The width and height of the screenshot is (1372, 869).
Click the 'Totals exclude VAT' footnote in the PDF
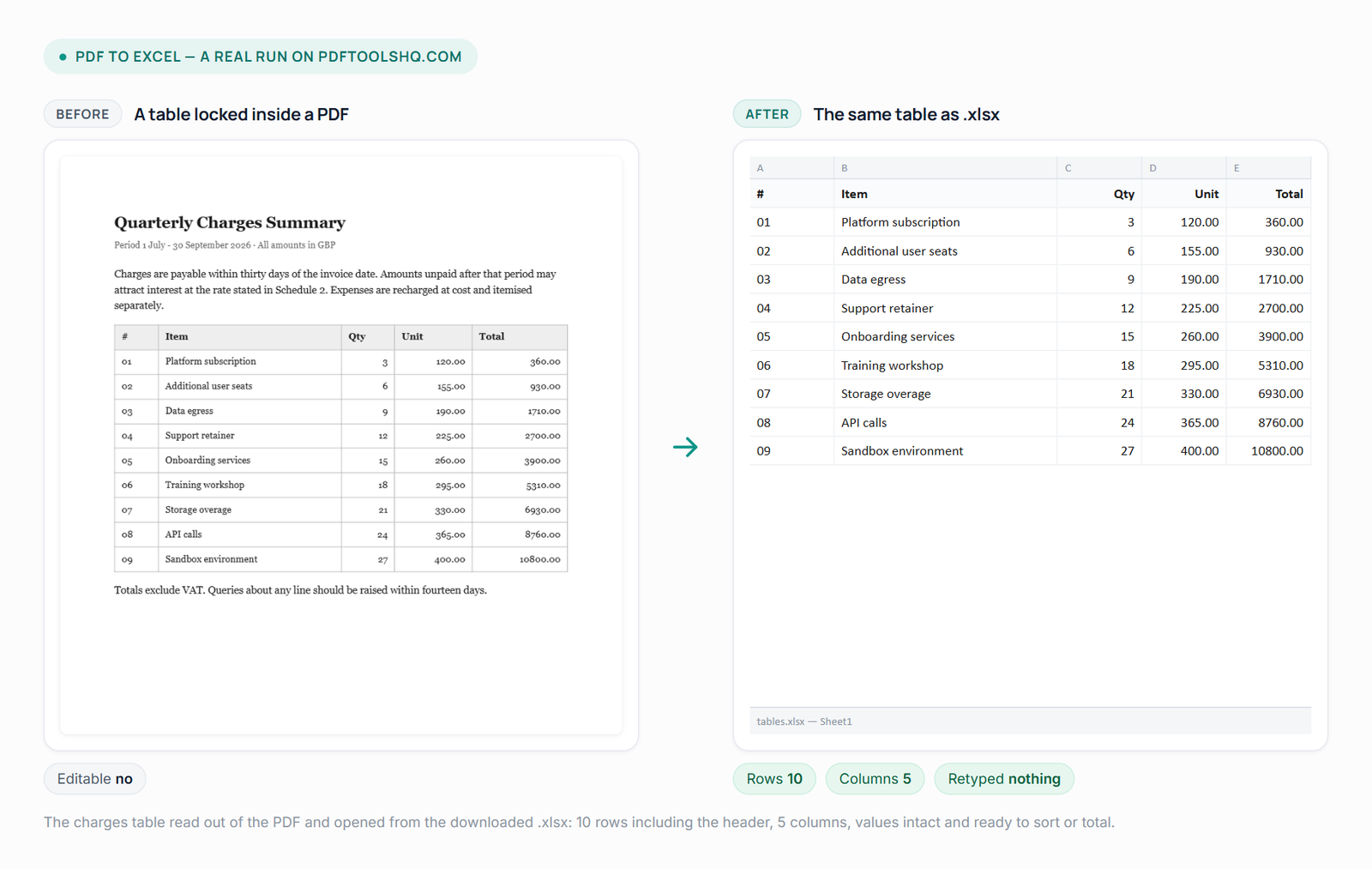(300, 590)
